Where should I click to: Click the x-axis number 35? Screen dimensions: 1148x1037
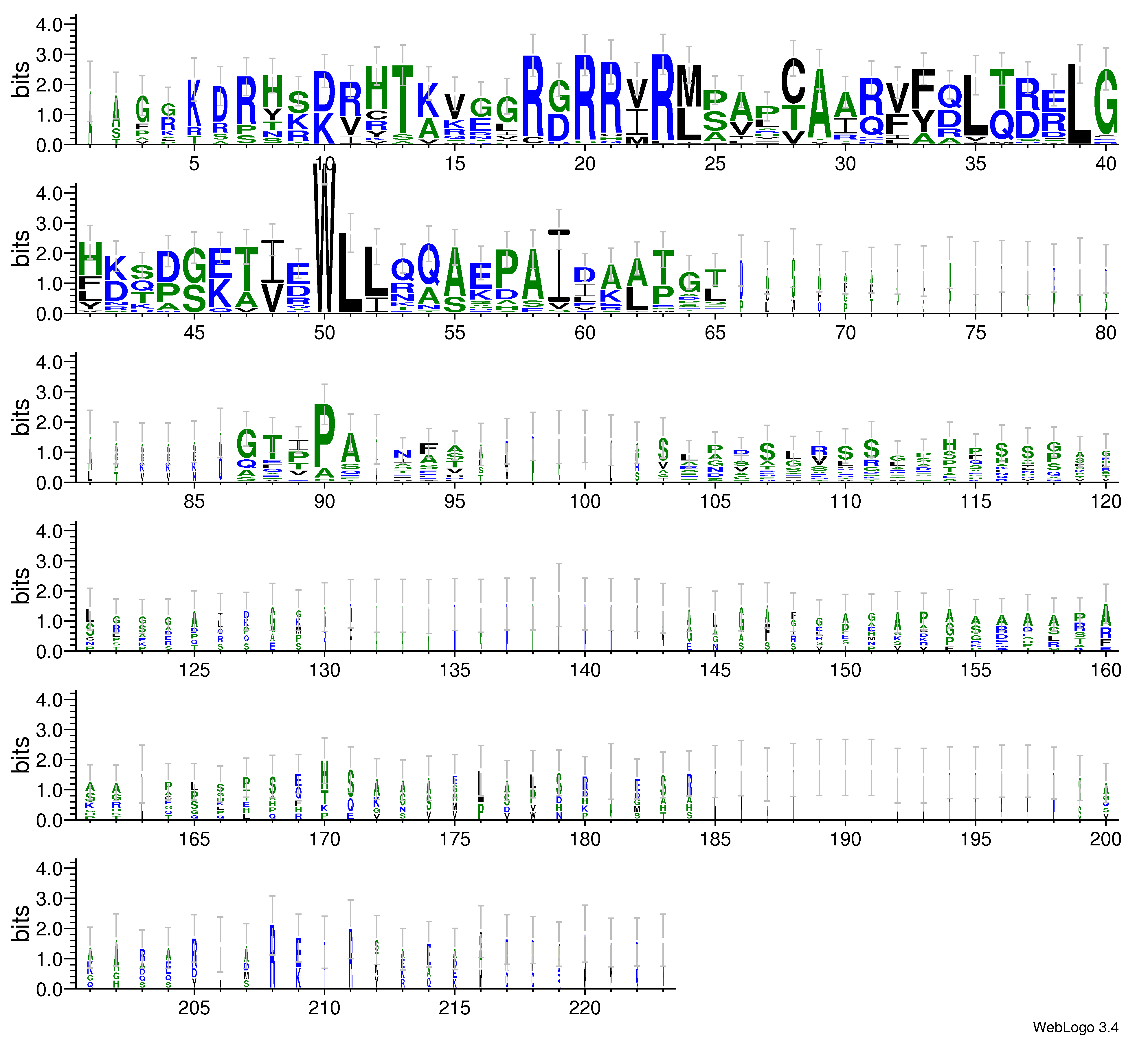(x=976, y=164)
